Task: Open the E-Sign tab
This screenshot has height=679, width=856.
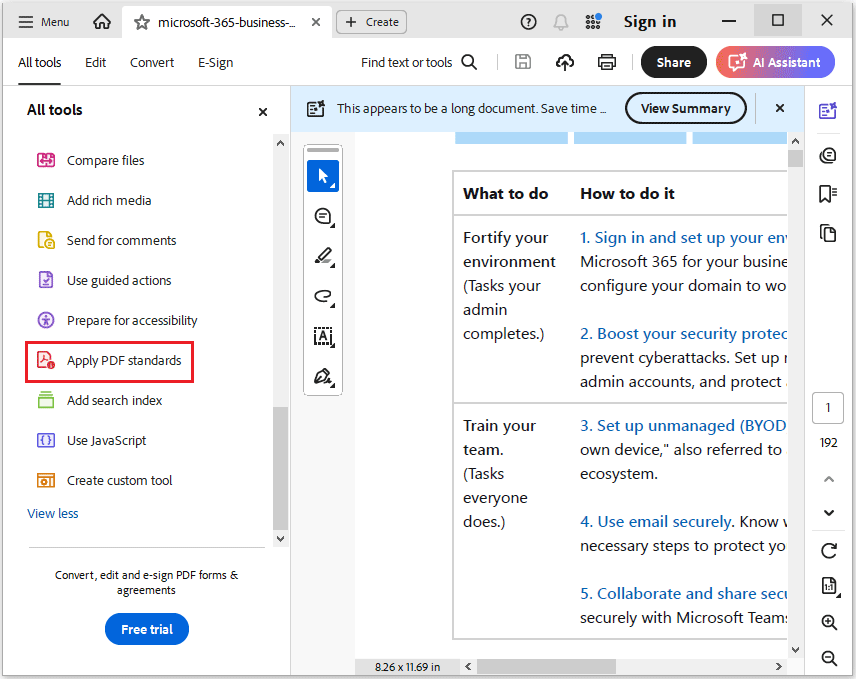Action: tap(216, 63)
